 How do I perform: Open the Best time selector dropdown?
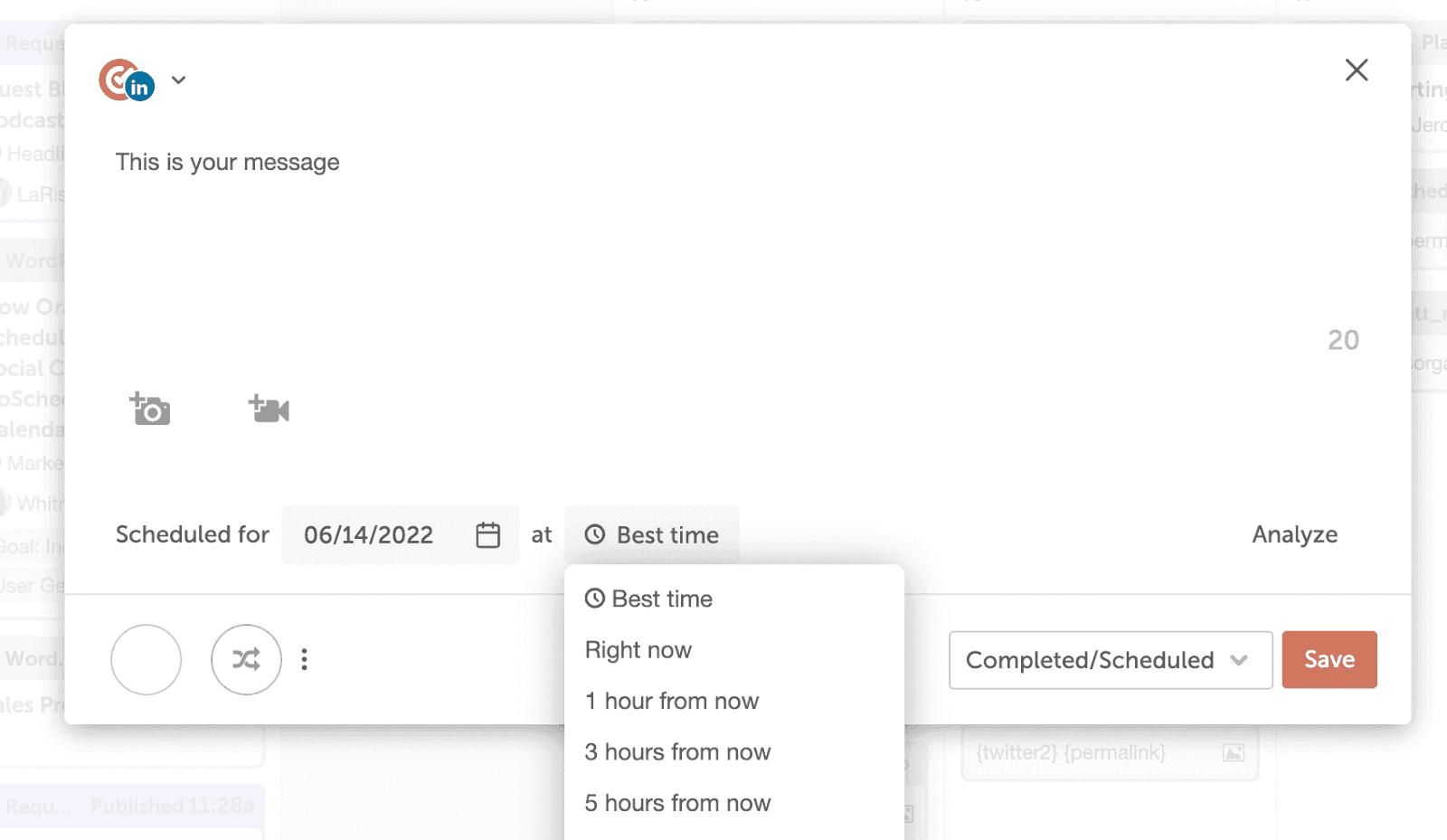652,535
